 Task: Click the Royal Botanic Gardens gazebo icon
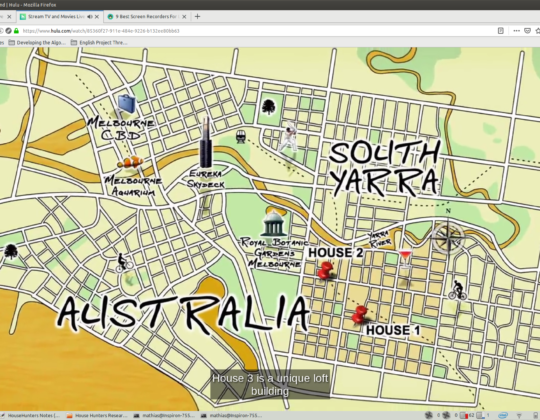(x=274, y=223)
